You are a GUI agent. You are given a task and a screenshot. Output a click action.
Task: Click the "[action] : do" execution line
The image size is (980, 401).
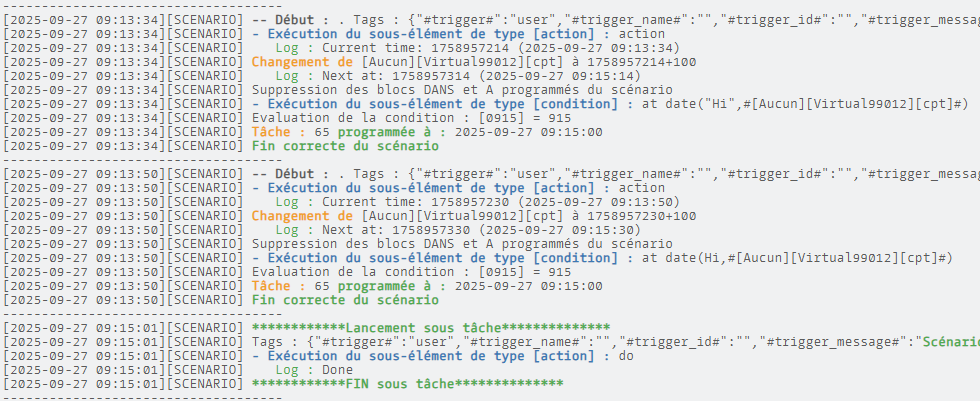[442, 355]
